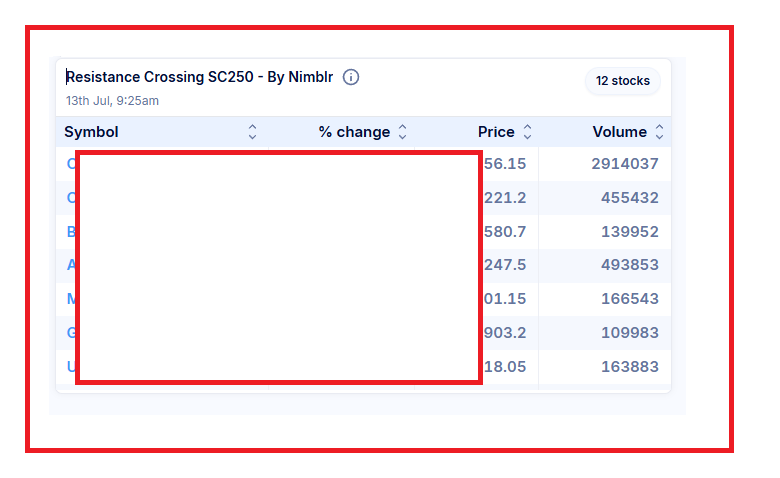Open the info icon beside Resistance Crossing title
This screenshot has width=780, height=478.
[351, 77]
